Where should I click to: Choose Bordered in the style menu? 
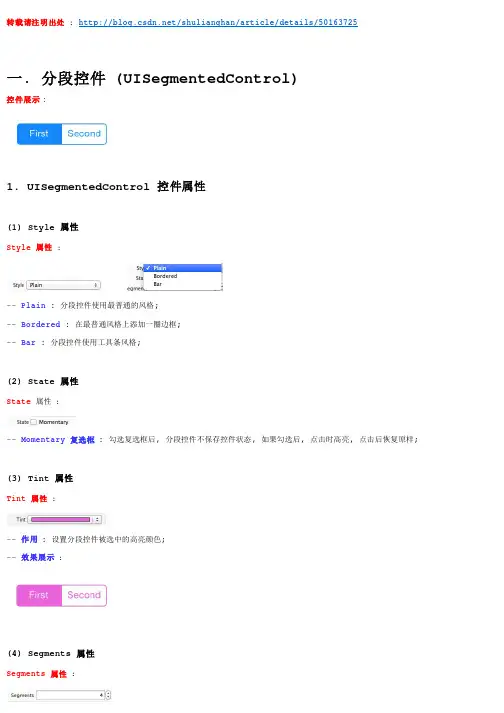tap(183, 276)
